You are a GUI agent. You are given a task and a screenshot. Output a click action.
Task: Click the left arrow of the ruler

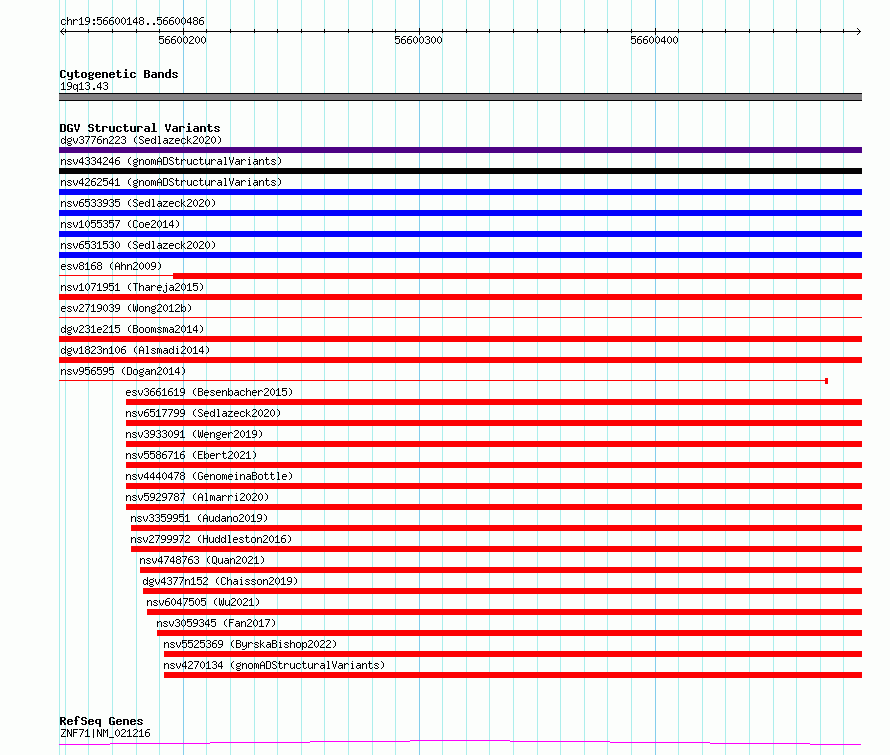[63, 31]
